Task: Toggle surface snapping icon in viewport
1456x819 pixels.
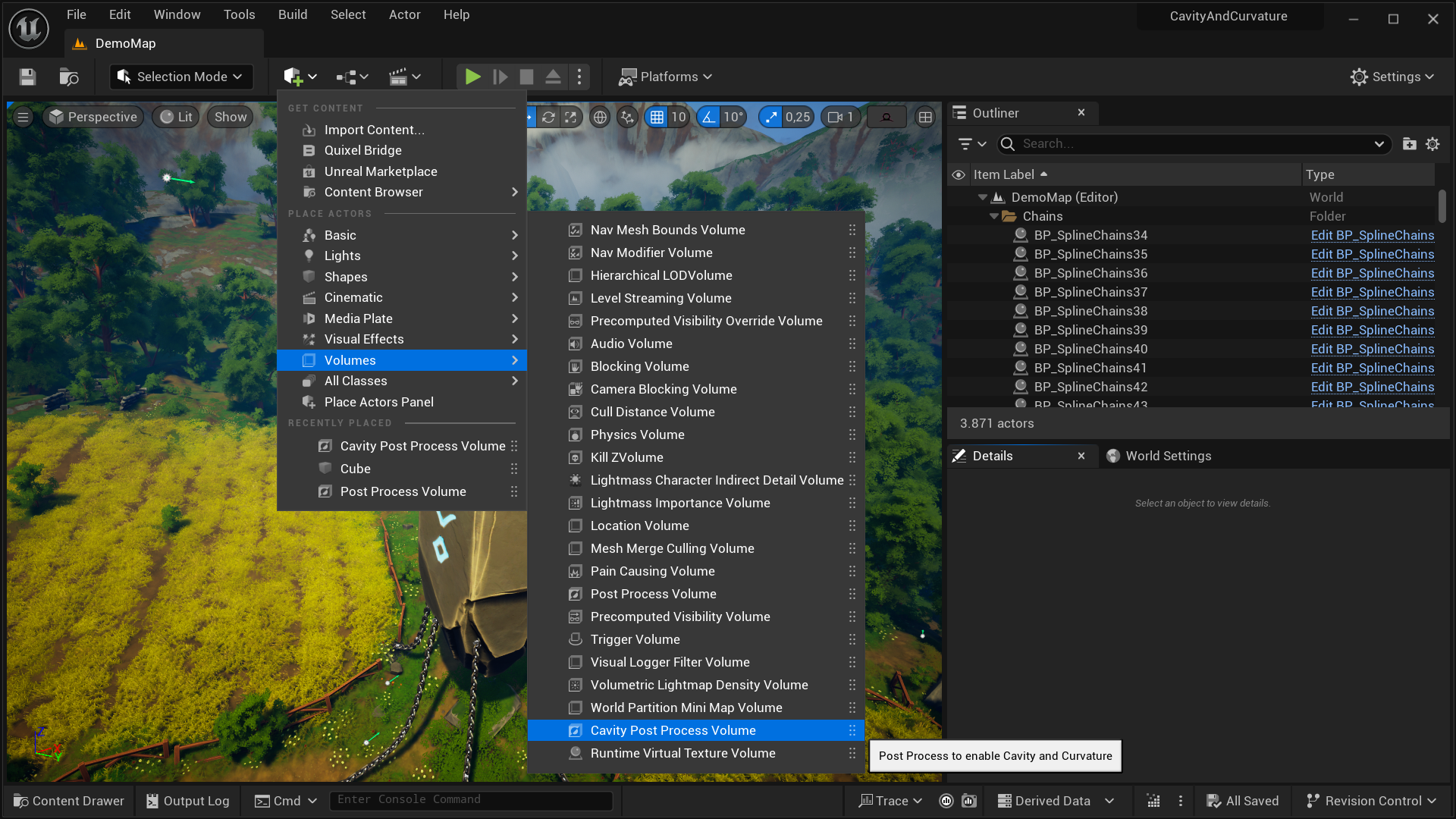Action: (x=627, y=117)
